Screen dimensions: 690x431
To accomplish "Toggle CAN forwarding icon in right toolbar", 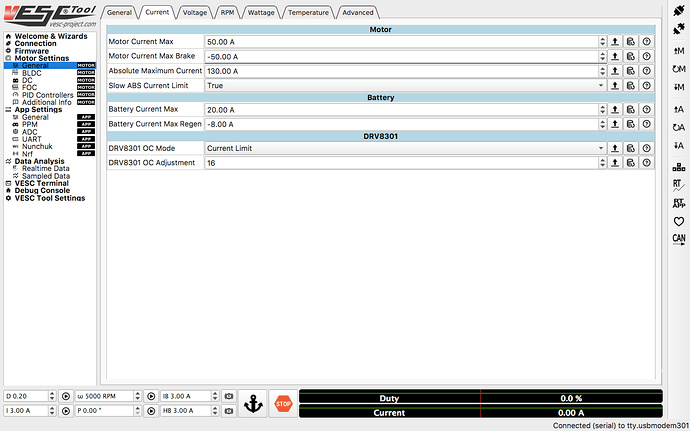I will (678, 239).
